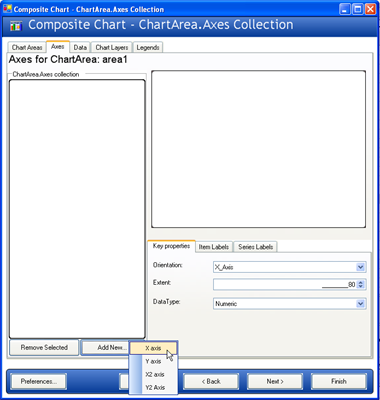This screenshot has height=400, width=380.
Task: Pick Y2 Axis in the popup menu
Action: pyautogui.click(x=155, y=388)
